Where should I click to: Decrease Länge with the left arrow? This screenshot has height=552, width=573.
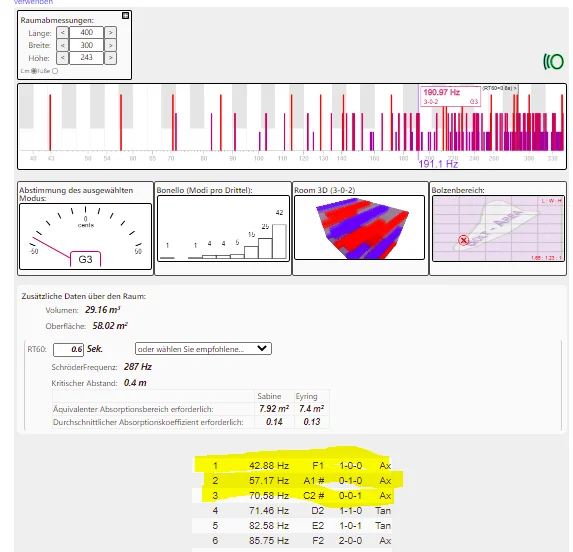point(62,33)
